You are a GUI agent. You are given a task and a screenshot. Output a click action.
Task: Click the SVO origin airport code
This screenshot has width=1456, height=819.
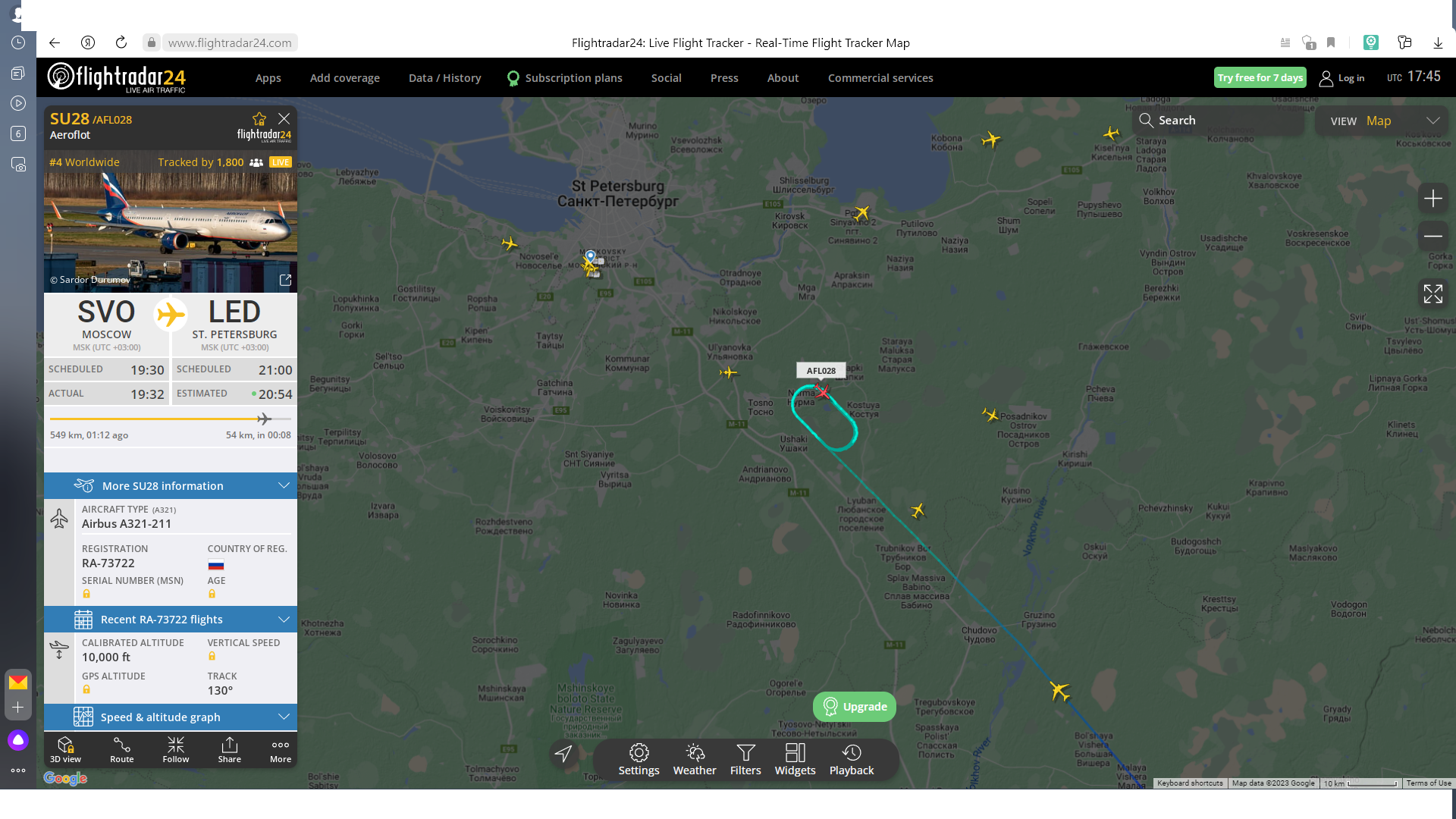(106, 312)
